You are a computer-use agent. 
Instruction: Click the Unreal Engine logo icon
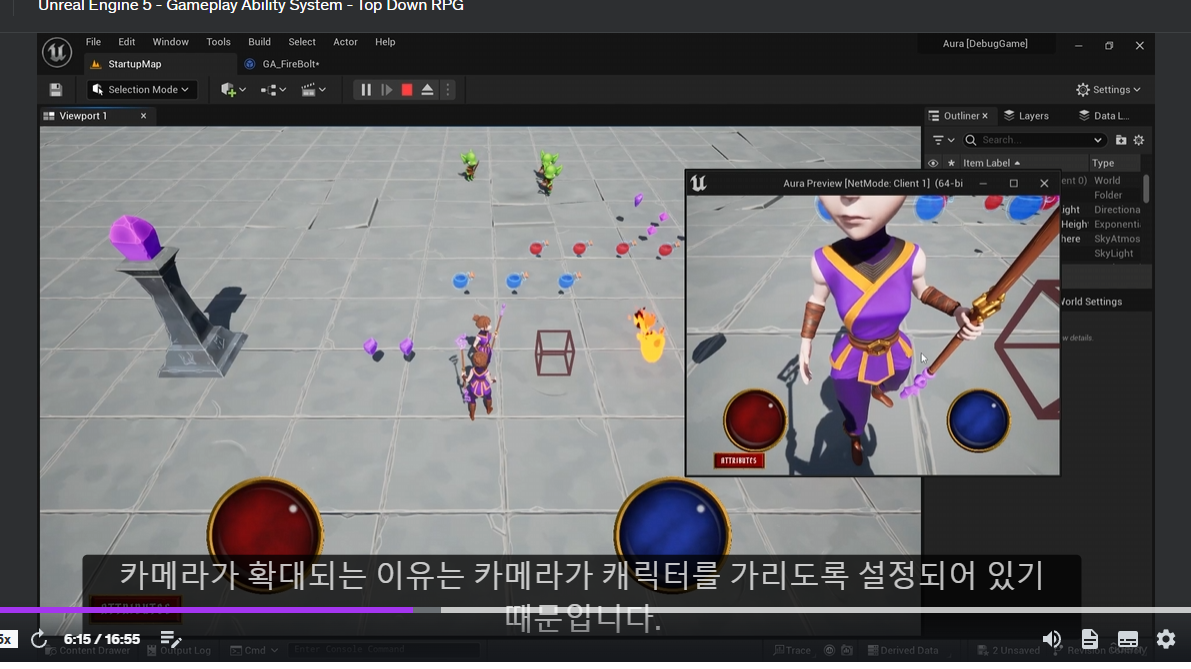pos(56,52)
